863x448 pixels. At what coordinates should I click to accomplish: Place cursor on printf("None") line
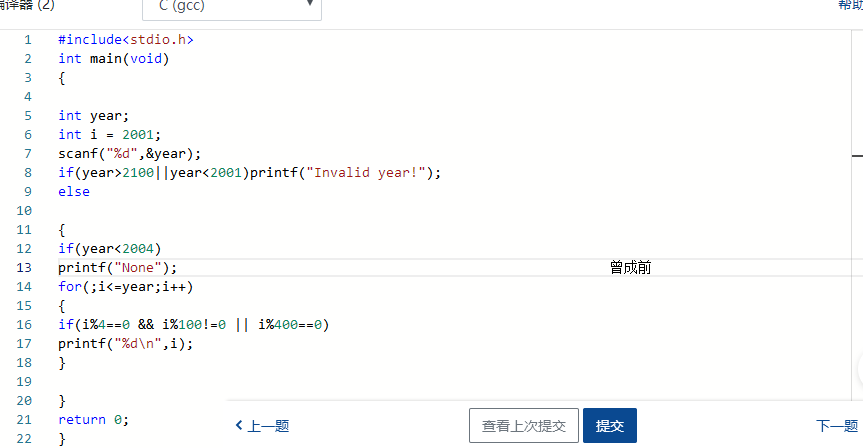click(x=117, y=267)
